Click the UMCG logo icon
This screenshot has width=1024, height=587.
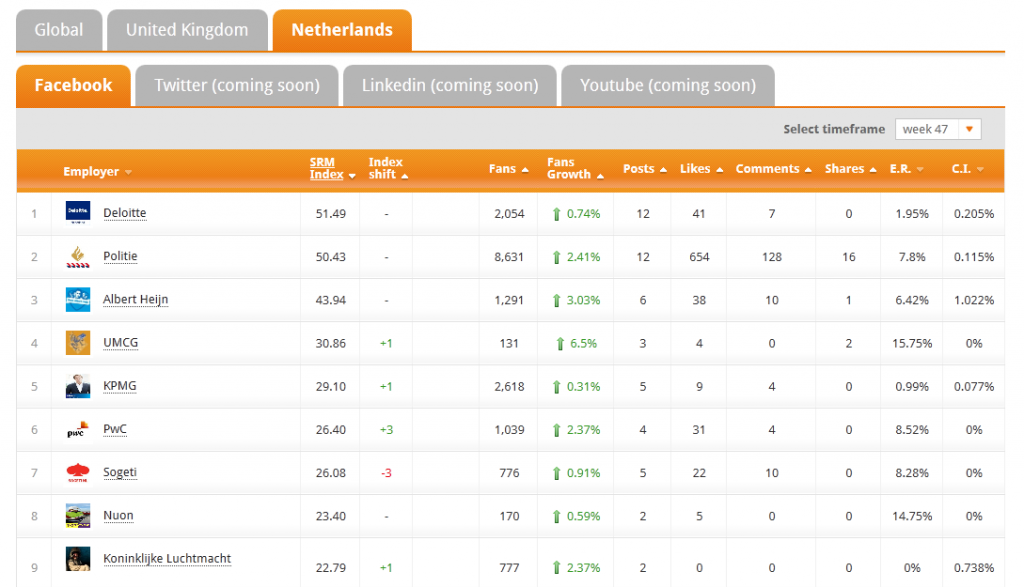pos(78,343)
